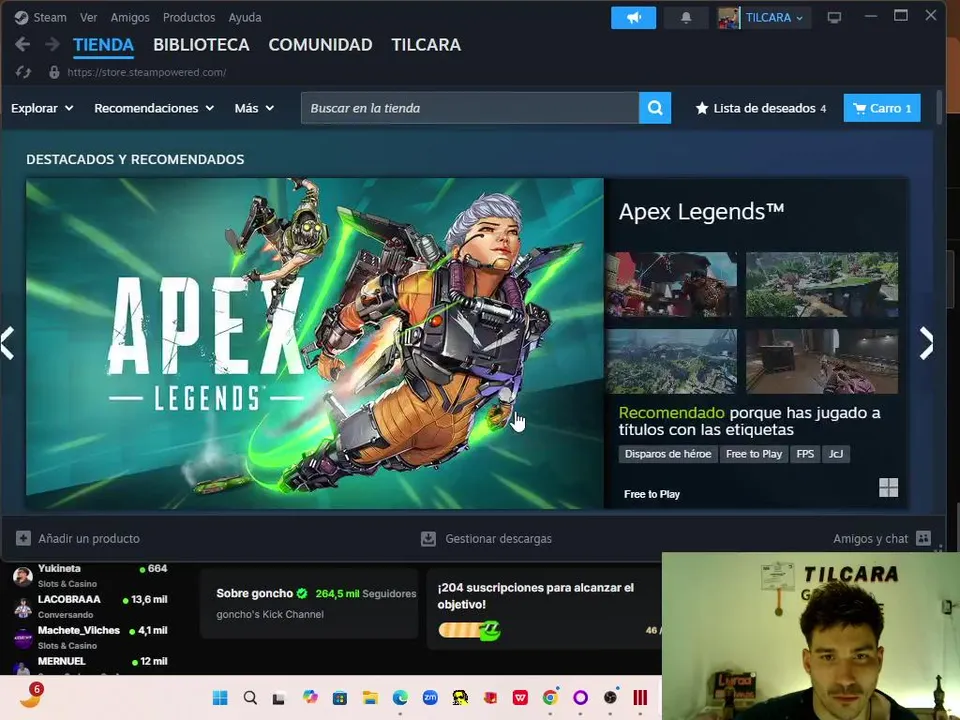The width and height of the screenshot is (960, 720).
Task: View the first Apex Legends screenshot thumbnail
Action: 671,284
